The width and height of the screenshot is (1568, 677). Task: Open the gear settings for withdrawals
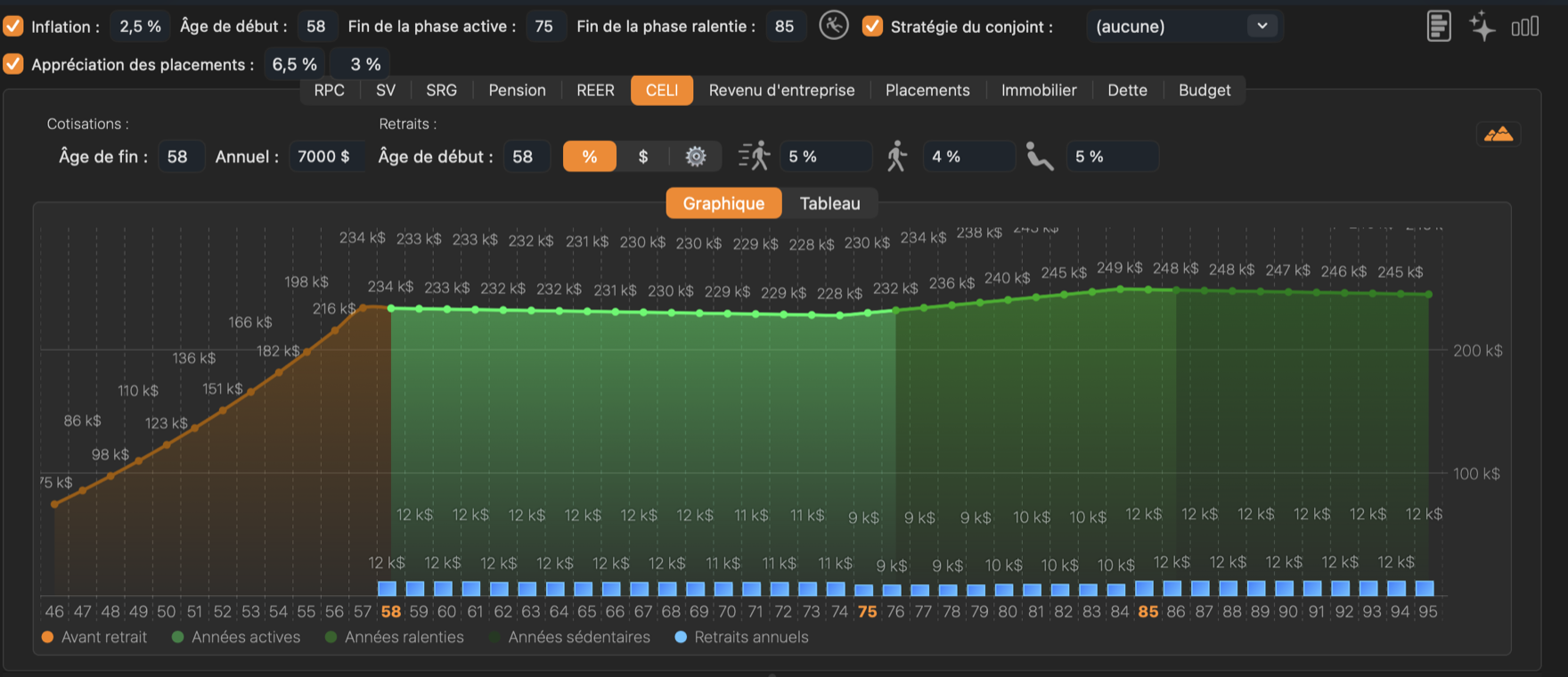[x=696, y=157]
